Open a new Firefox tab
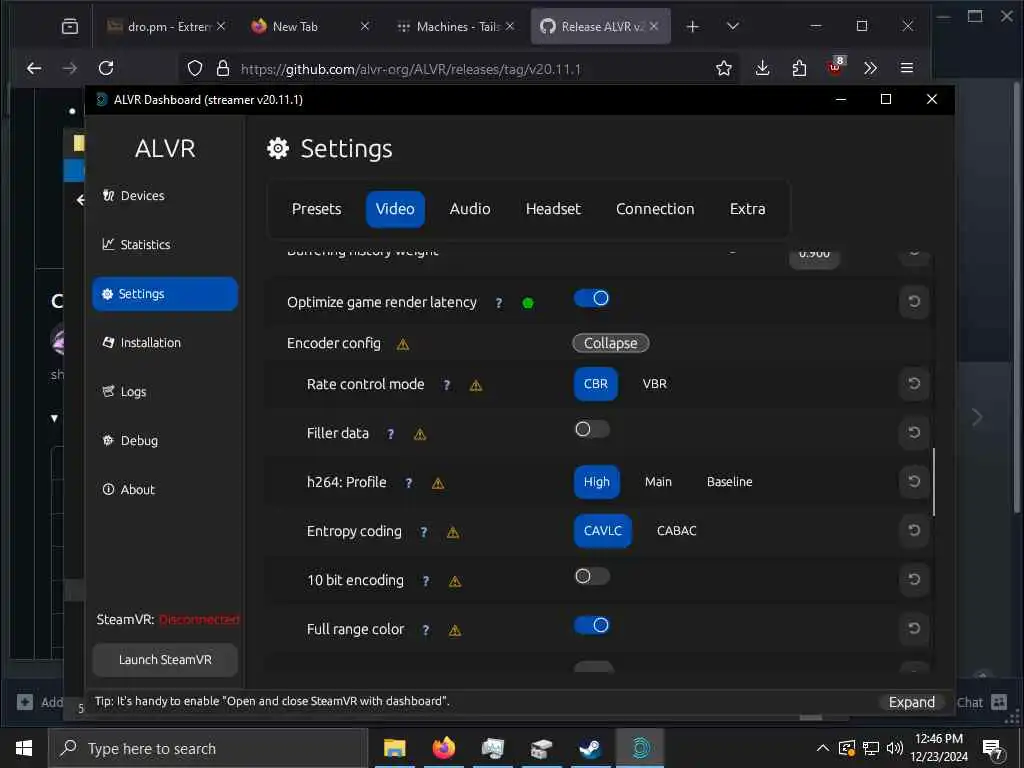The image size is (1024, 768). pos(692,26)
